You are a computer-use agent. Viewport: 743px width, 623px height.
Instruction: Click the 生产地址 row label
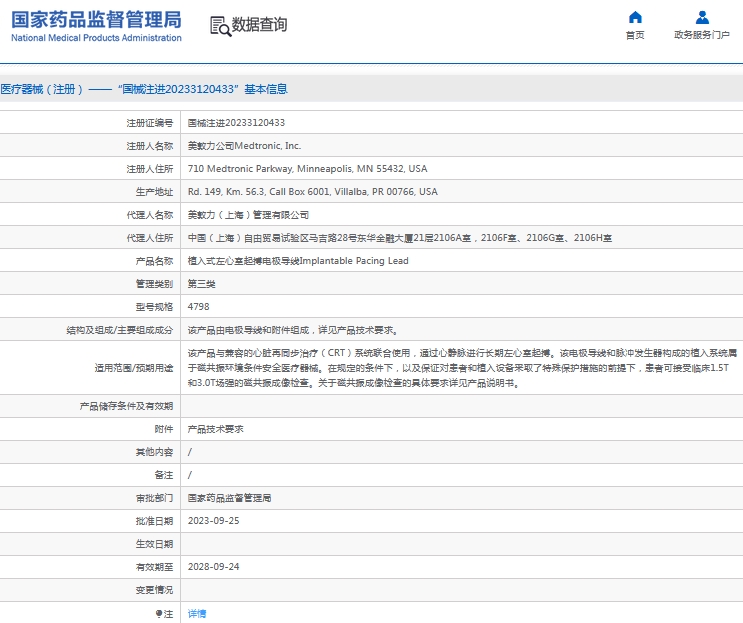pyautogui.click(x=154, y=192)
